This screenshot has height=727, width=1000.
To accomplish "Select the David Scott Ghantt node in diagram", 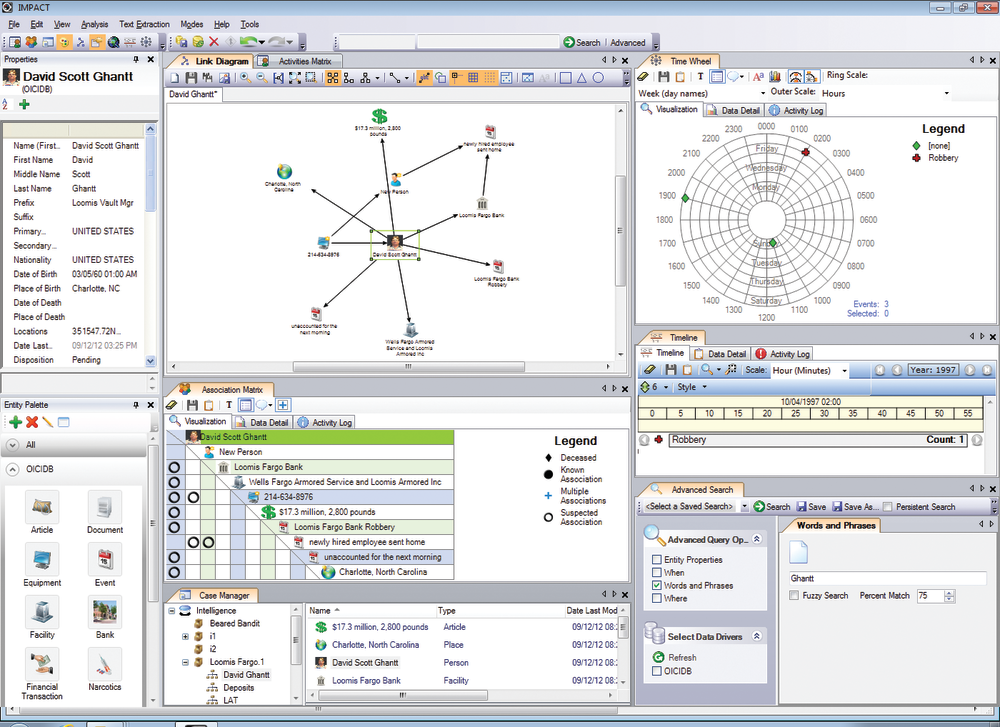I will click(x=394, y=243).
